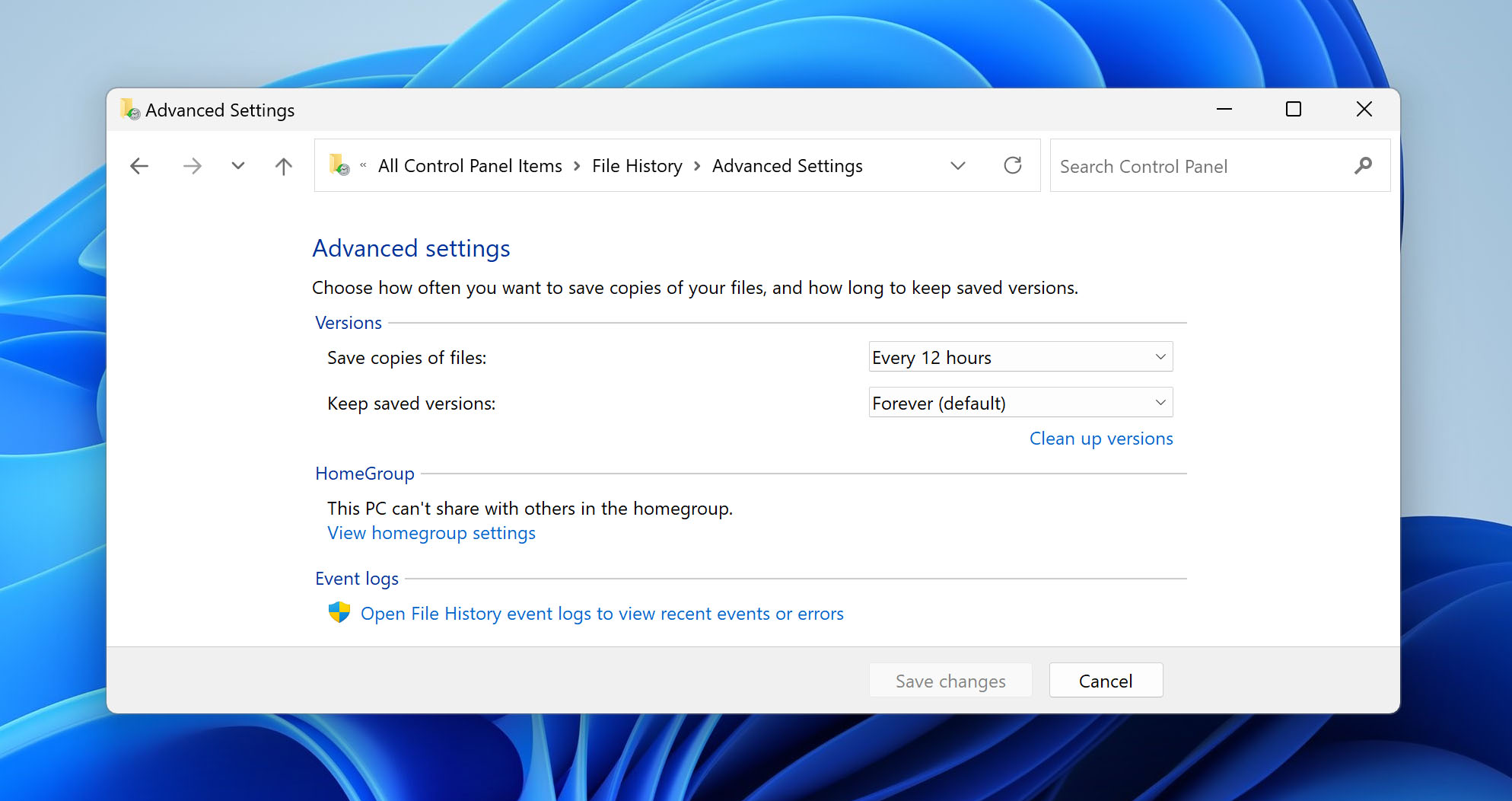1512x801 pixels.
Task: Close the Advanced Settings window
Action: (1364, 110)
